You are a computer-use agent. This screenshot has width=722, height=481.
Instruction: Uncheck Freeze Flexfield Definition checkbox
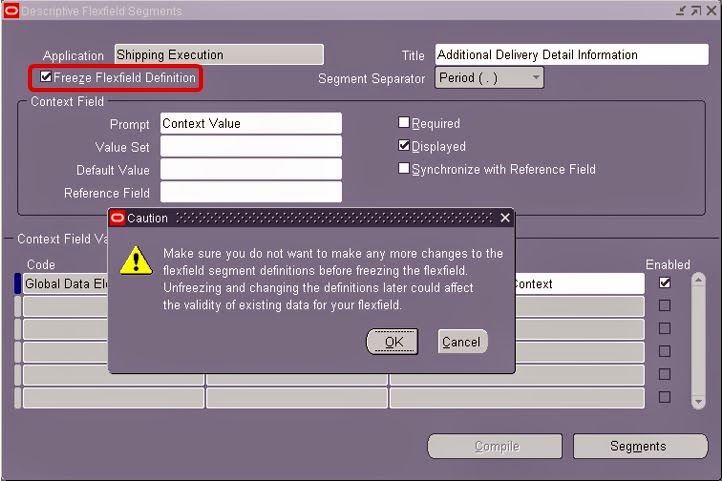click(x=46, y=77)
